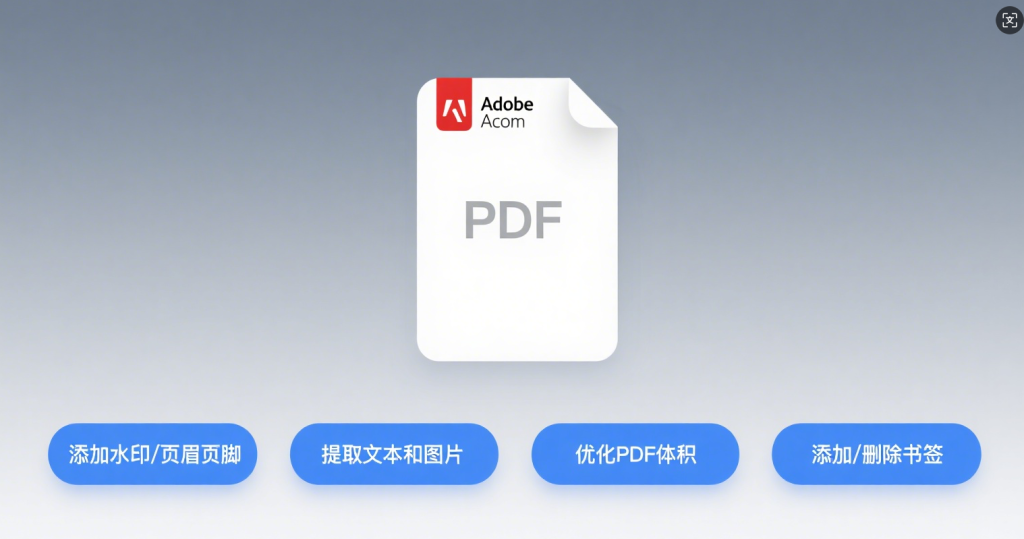Click the large gray "PDF" text

coord(513,220)
